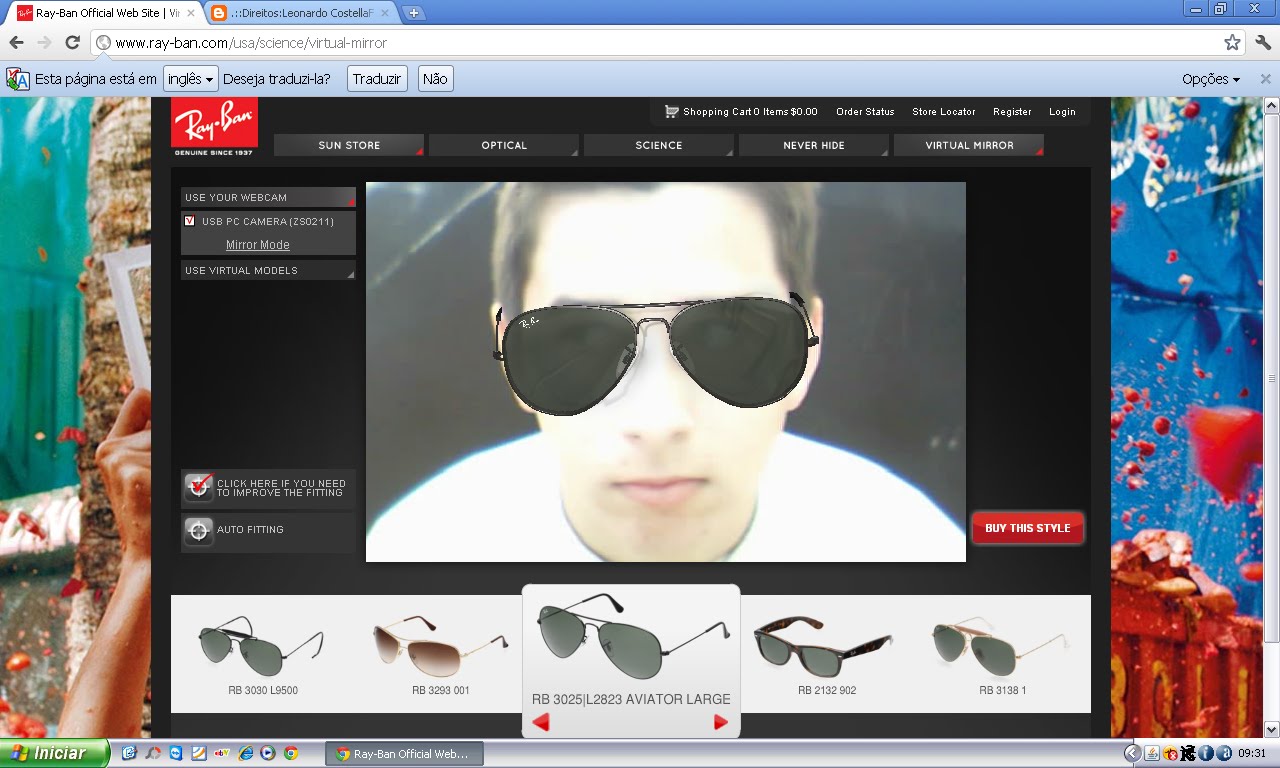Click the browser forward arrow
1280x768 pixels.
44,43
